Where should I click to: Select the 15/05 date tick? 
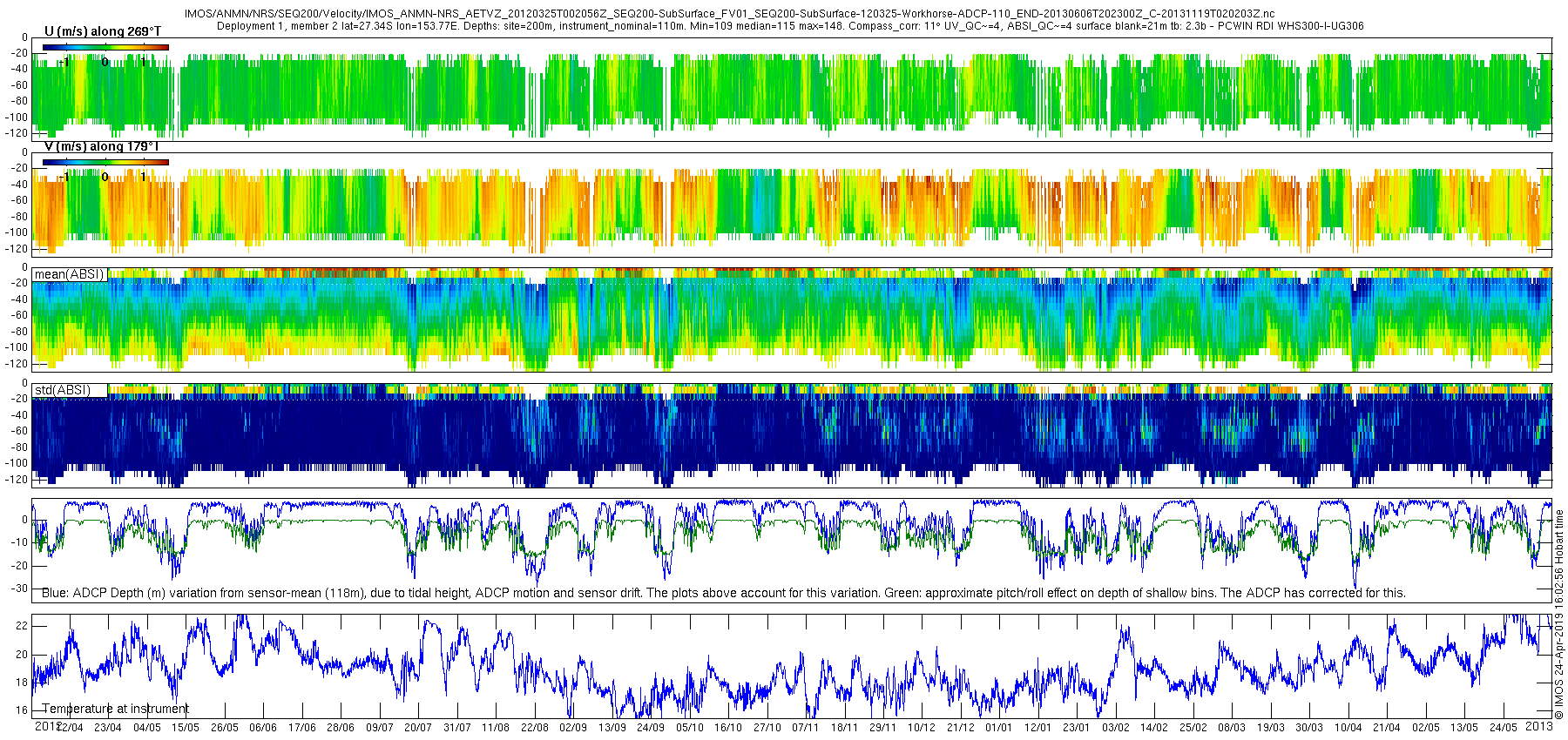(185, 728)
